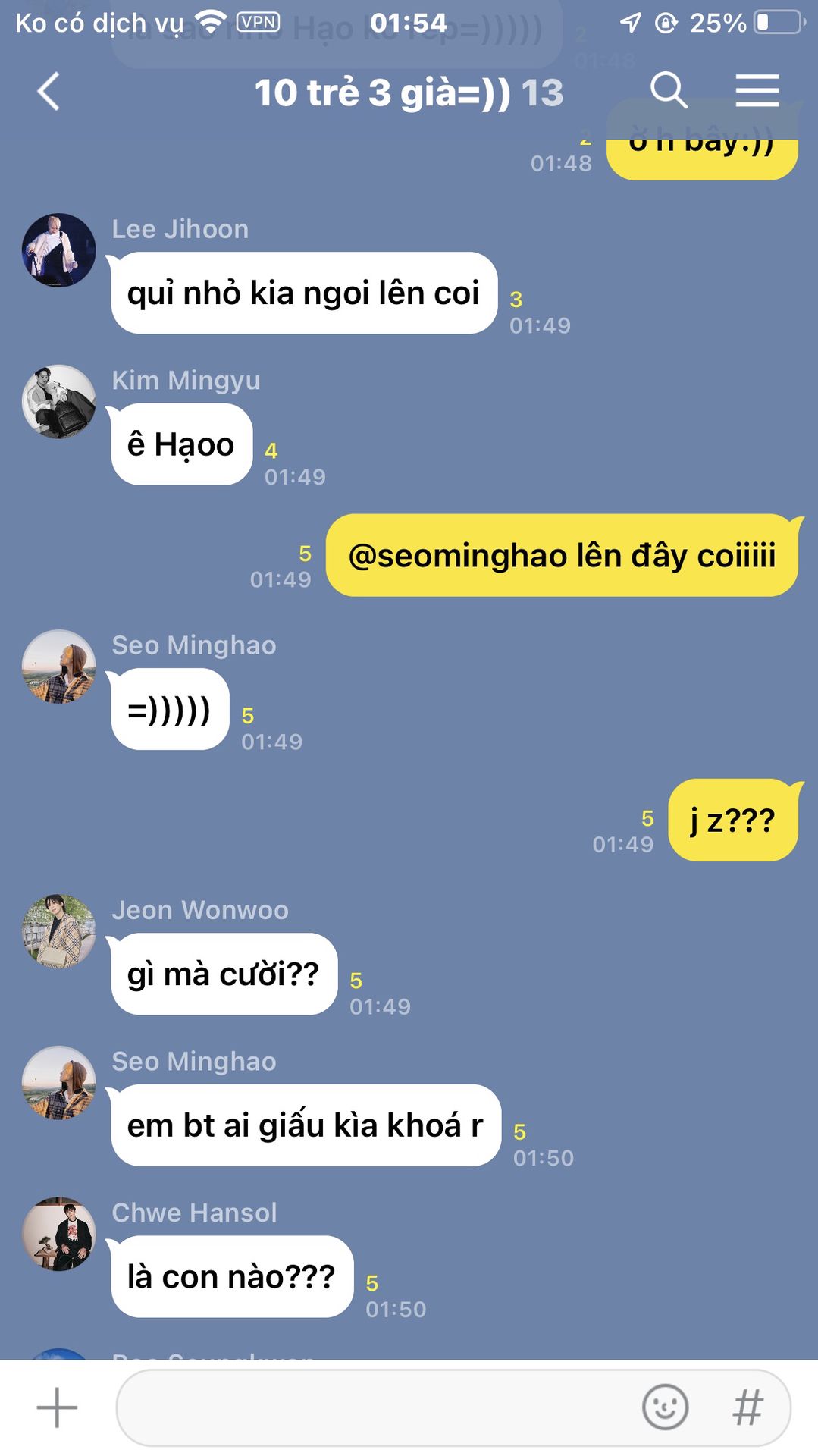Tap the VPN indicator in status bar
818x1456 pixels.
tap(259, 22)
